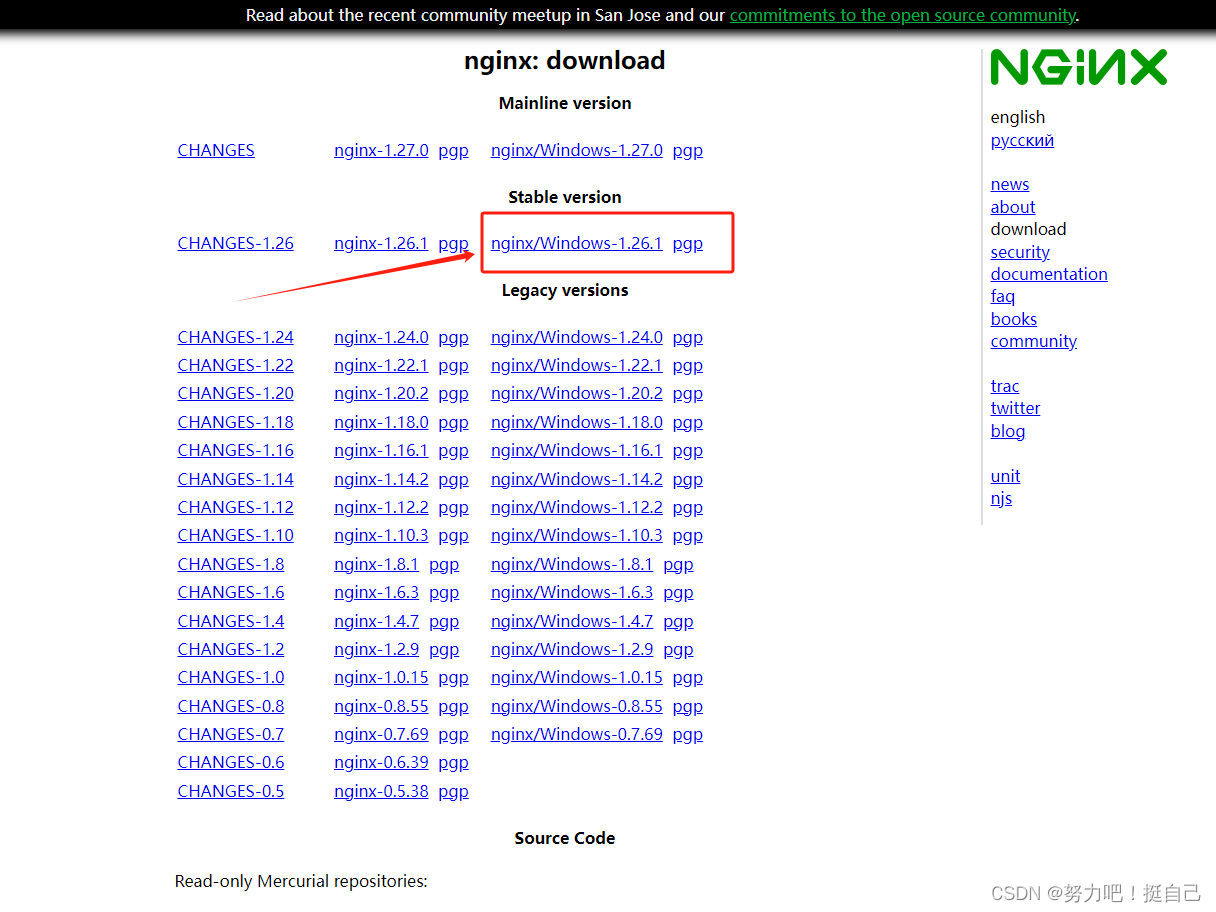1216x912 pixels.
Task: Download nginx/Windows-1.20.2
Action: [x=577, y=393]
